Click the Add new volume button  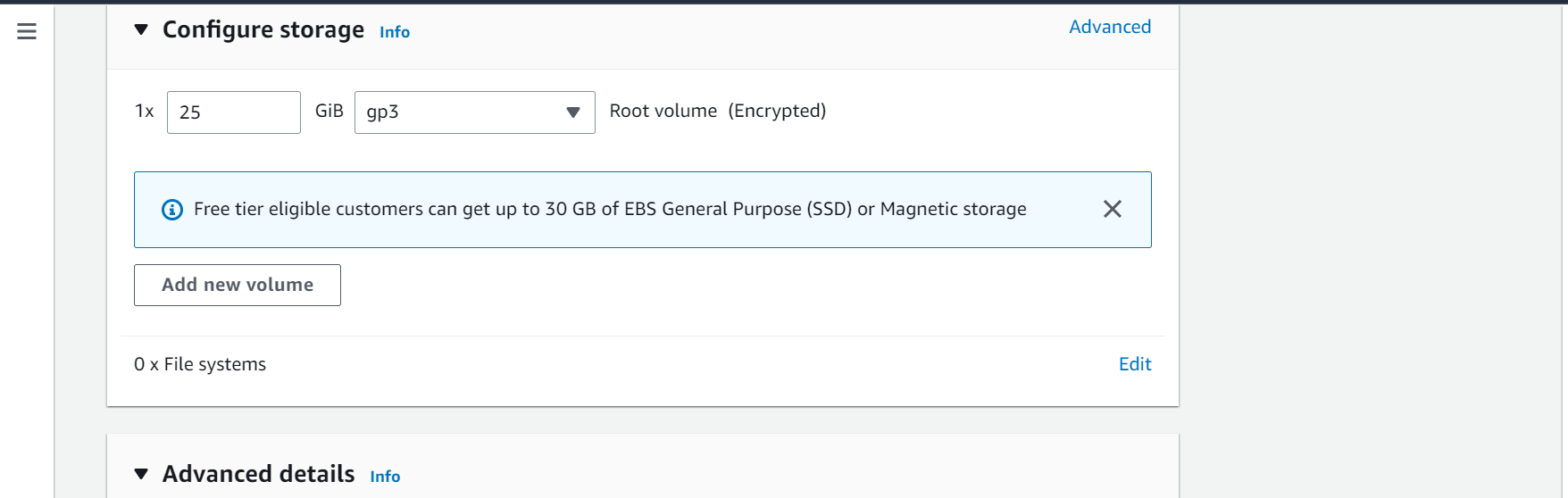coord(238,285)
